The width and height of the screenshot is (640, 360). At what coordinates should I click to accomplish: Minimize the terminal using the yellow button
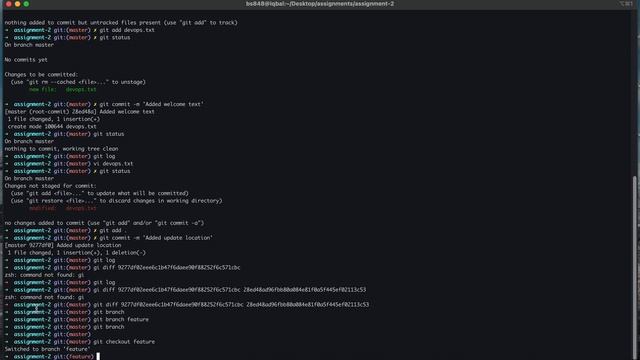[18, 4]
